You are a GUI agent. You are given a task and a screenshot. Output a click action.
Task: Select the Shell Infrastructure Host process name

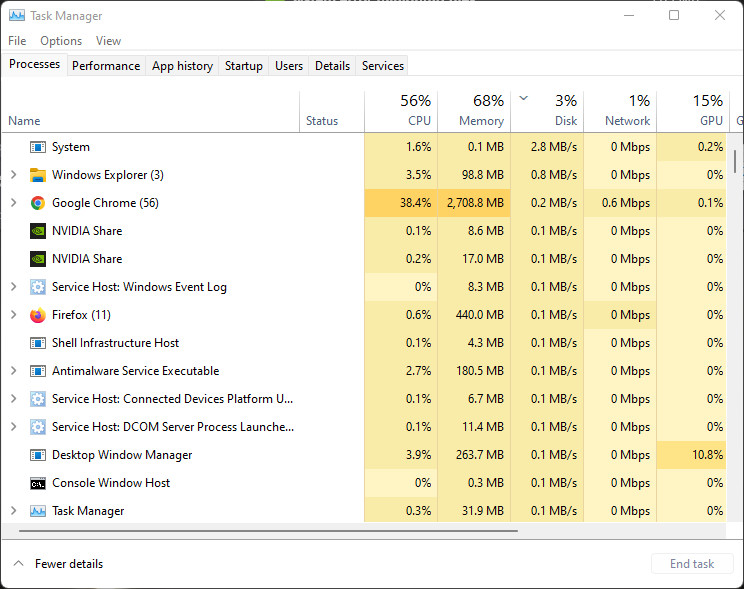[115, 343]
